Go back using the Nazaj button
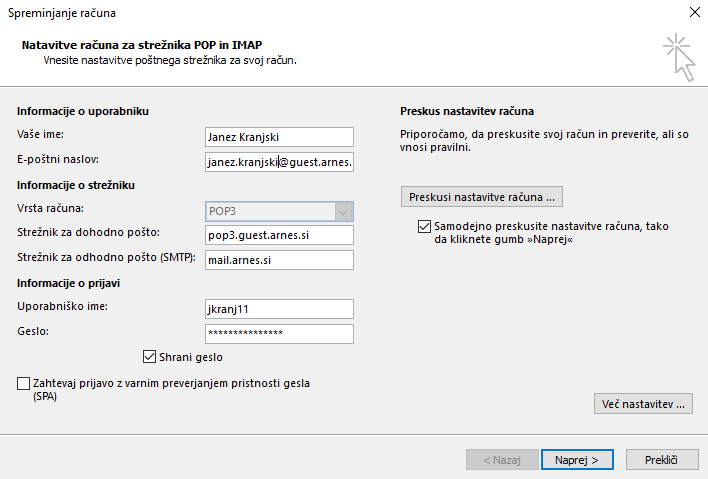Screen dimensions: 708x479 pos(502,460)
